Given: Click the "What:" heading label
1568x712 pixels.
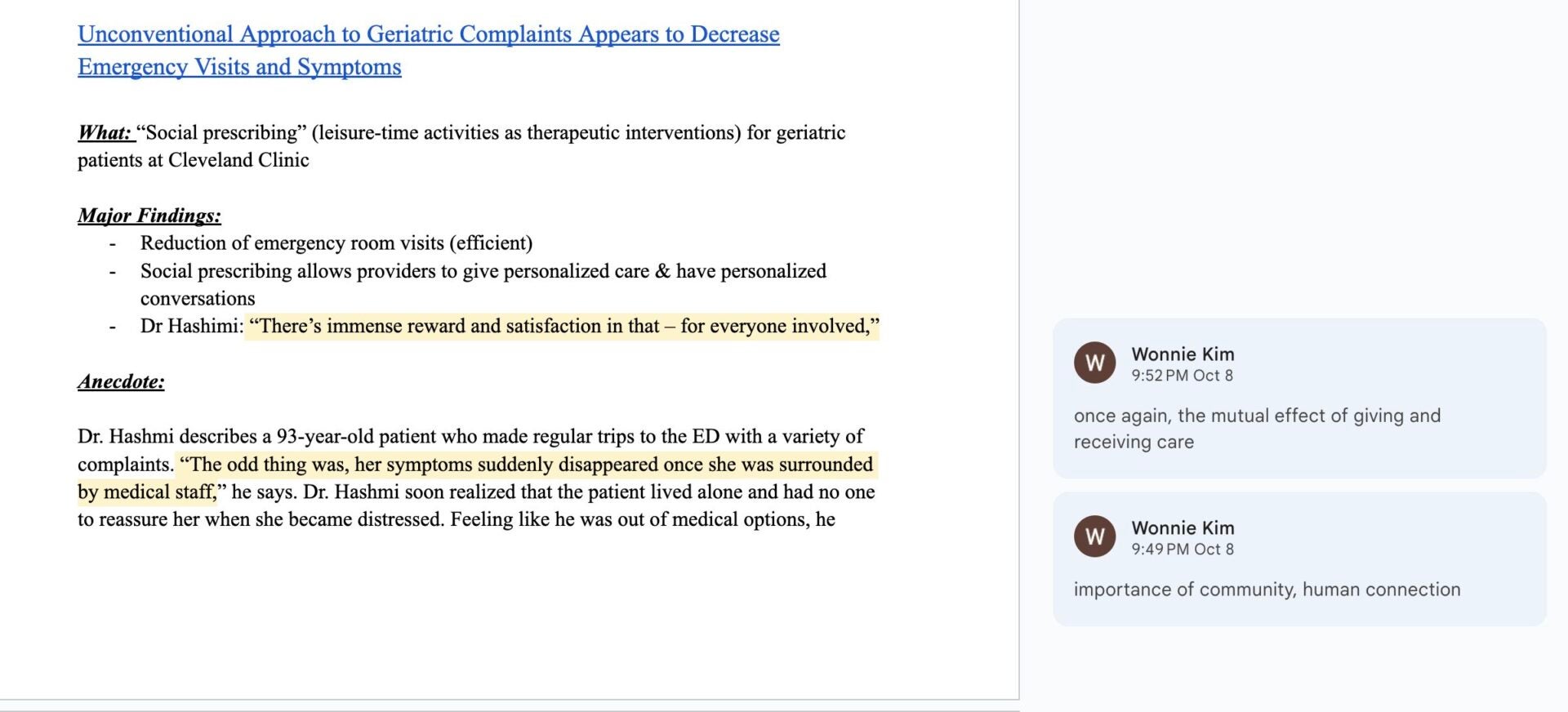Looking at the screenshot, I should (x=105, y=133).
